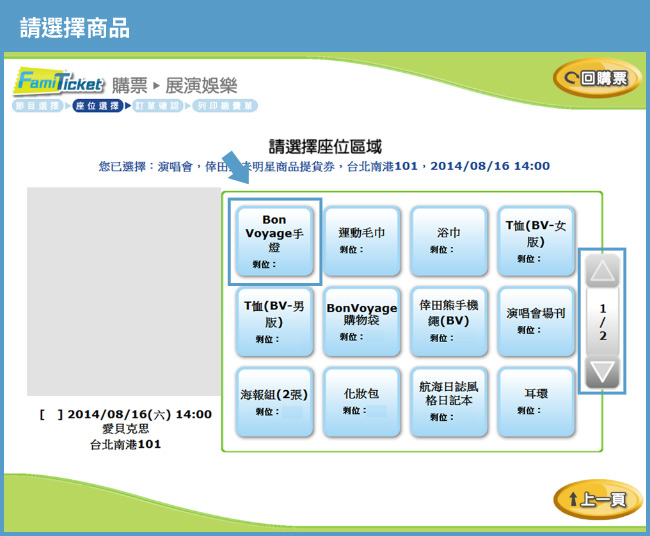The height and width of the screenshot is (536, 650).
Task: Pick the 倖田熊手機繩(BV) tile
Action: [449, 322]
